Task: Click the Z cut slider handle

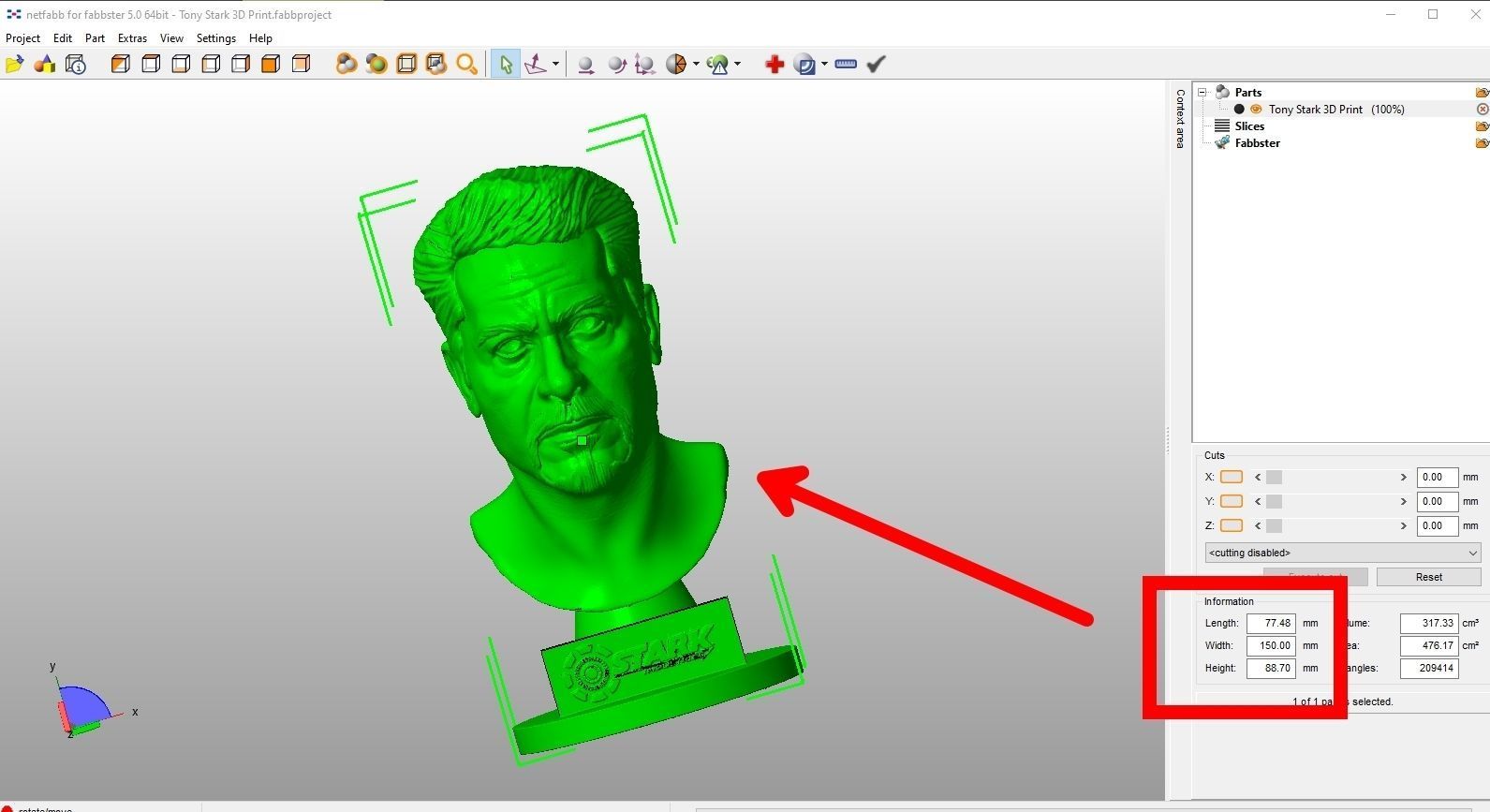Action: point(1274,526)
